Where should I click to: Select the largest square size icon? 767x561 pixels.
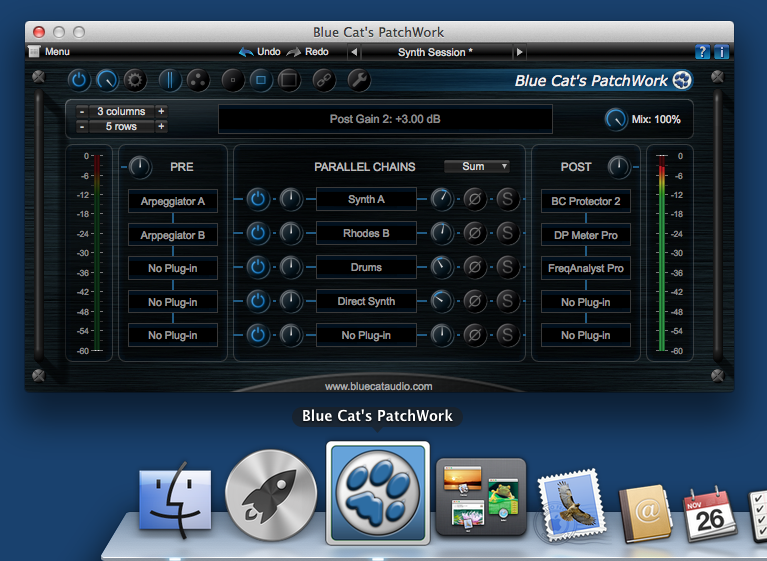289,80
